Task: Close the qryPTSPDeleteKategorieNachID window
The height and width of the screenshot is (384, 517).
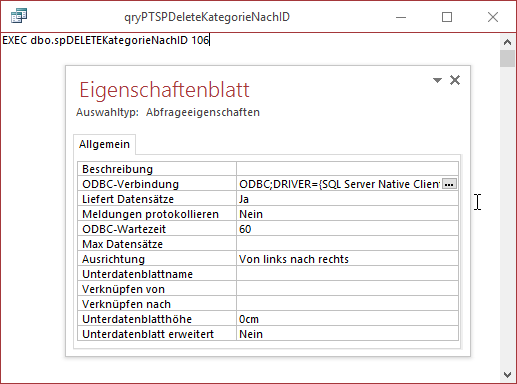Action: (493, 17)
